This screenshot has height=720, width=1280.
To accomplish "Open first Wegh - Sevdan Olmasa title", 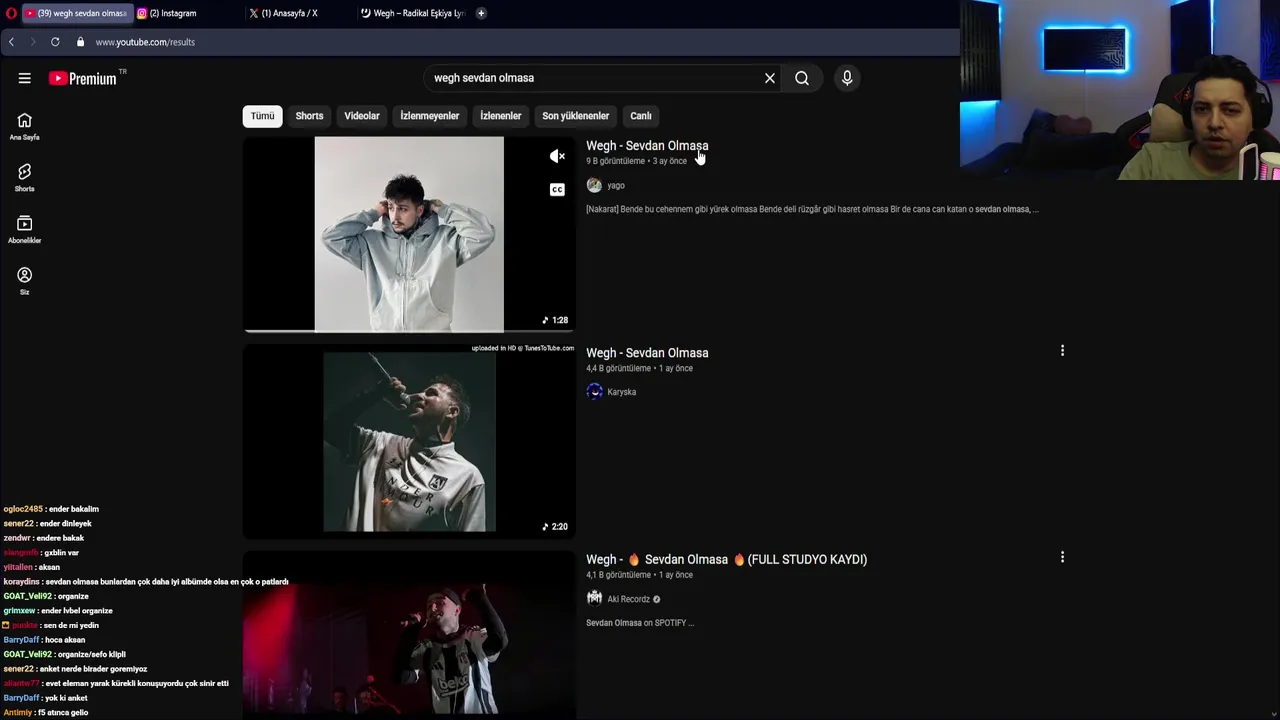I will pos(647,146).
